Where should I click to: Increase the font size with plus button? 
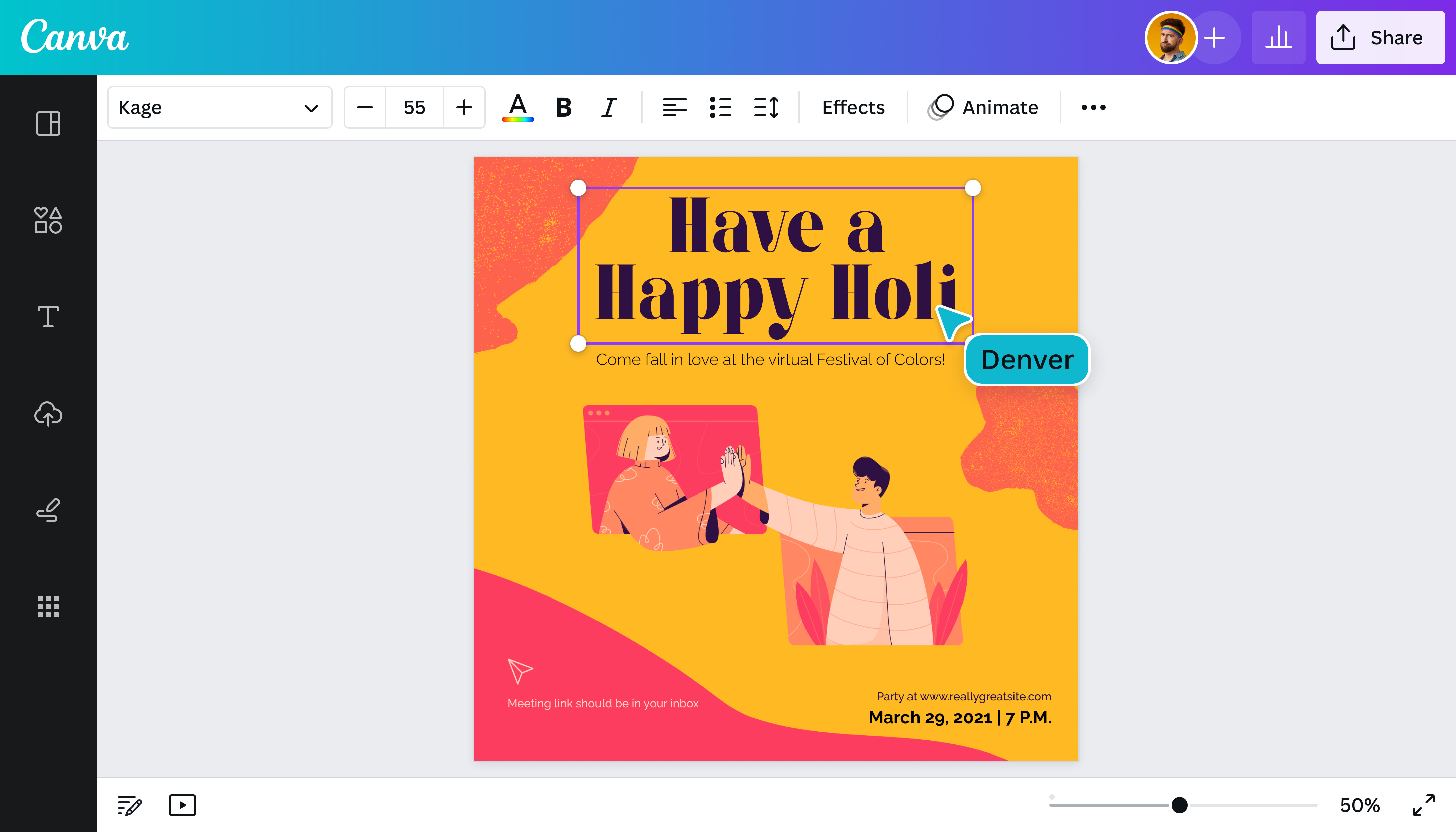click(x=464, y=107)
